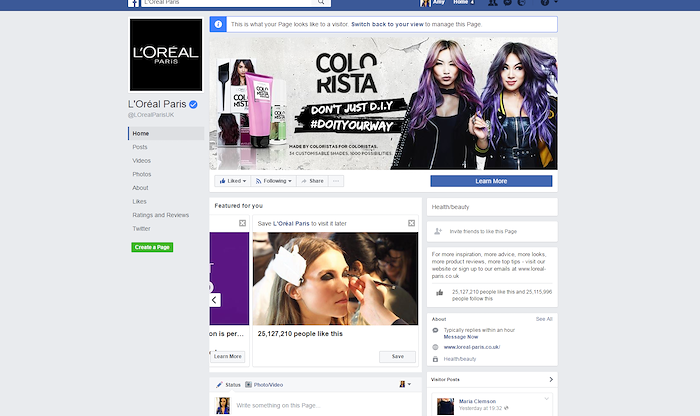The width and height of the screenshot is (700, 416).
Task: Select the Status composer tab
Action: coord(228,385)
